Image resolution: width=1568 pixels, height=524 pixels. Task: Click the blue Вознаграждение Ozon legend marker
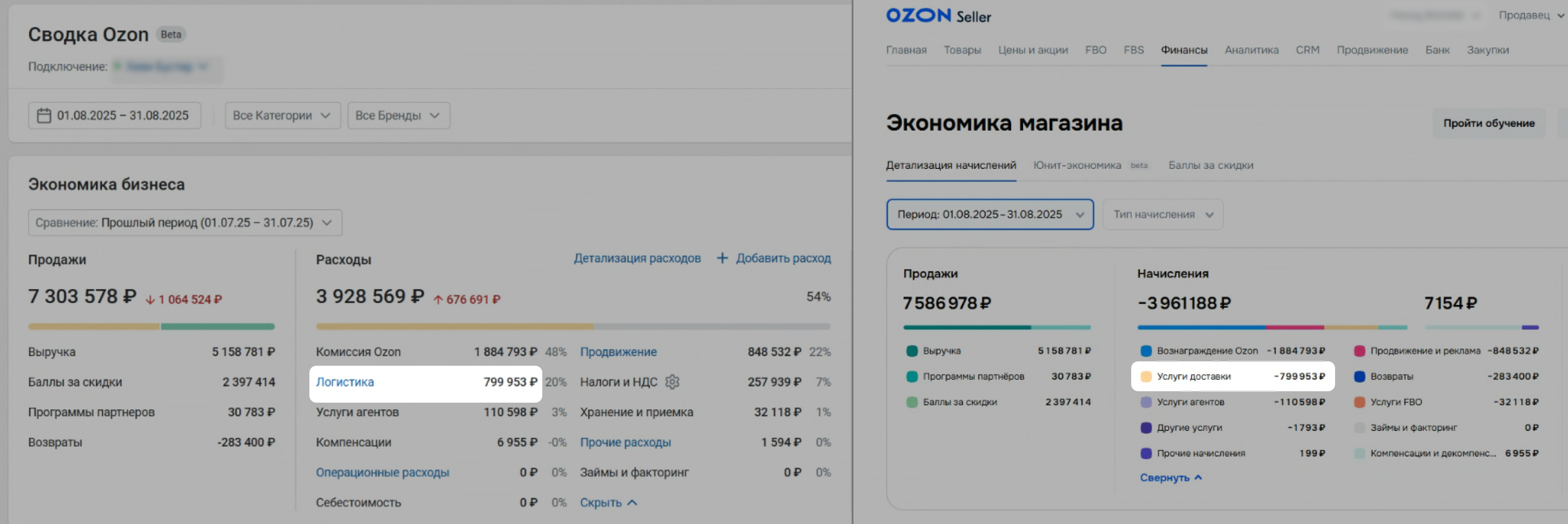pyautogui.click(x=1146, y=351)
